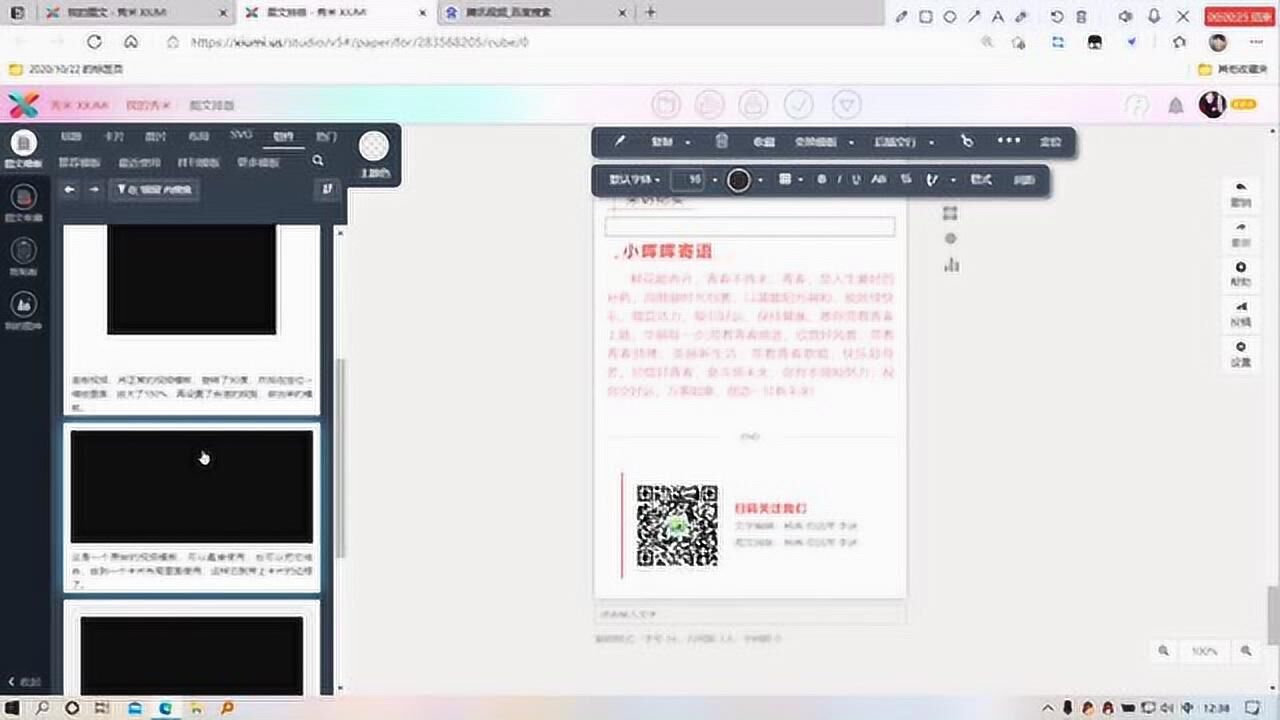Click the 间距 button
Image resolution: width=1280 pixels, height=720 pixels.
[x=1024, y=180]
